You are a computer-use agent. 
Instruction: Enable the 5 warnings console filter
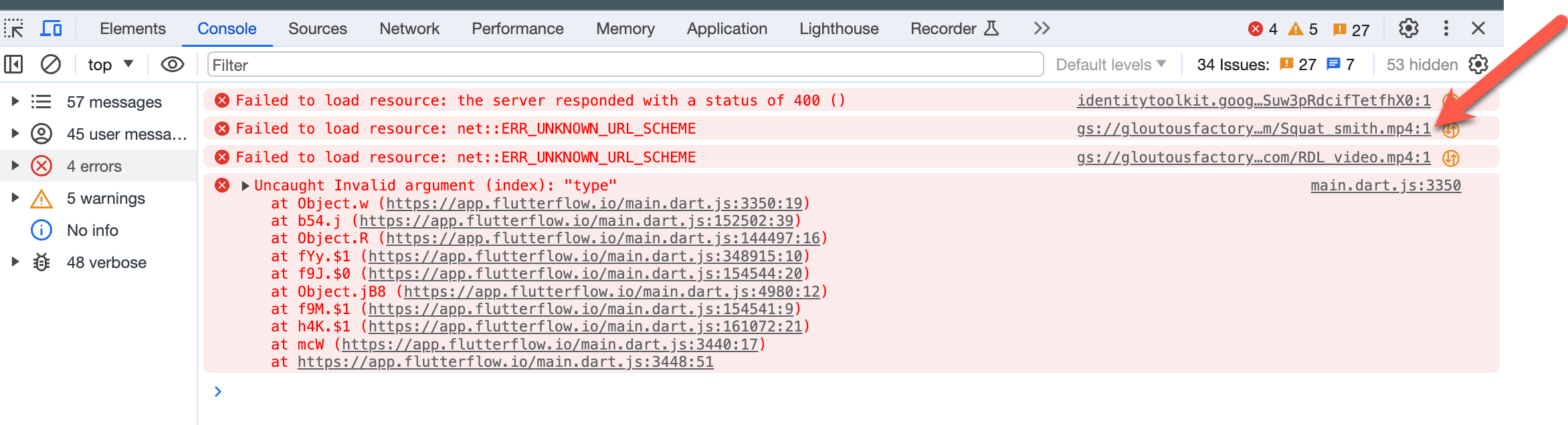tap(105, 198)
